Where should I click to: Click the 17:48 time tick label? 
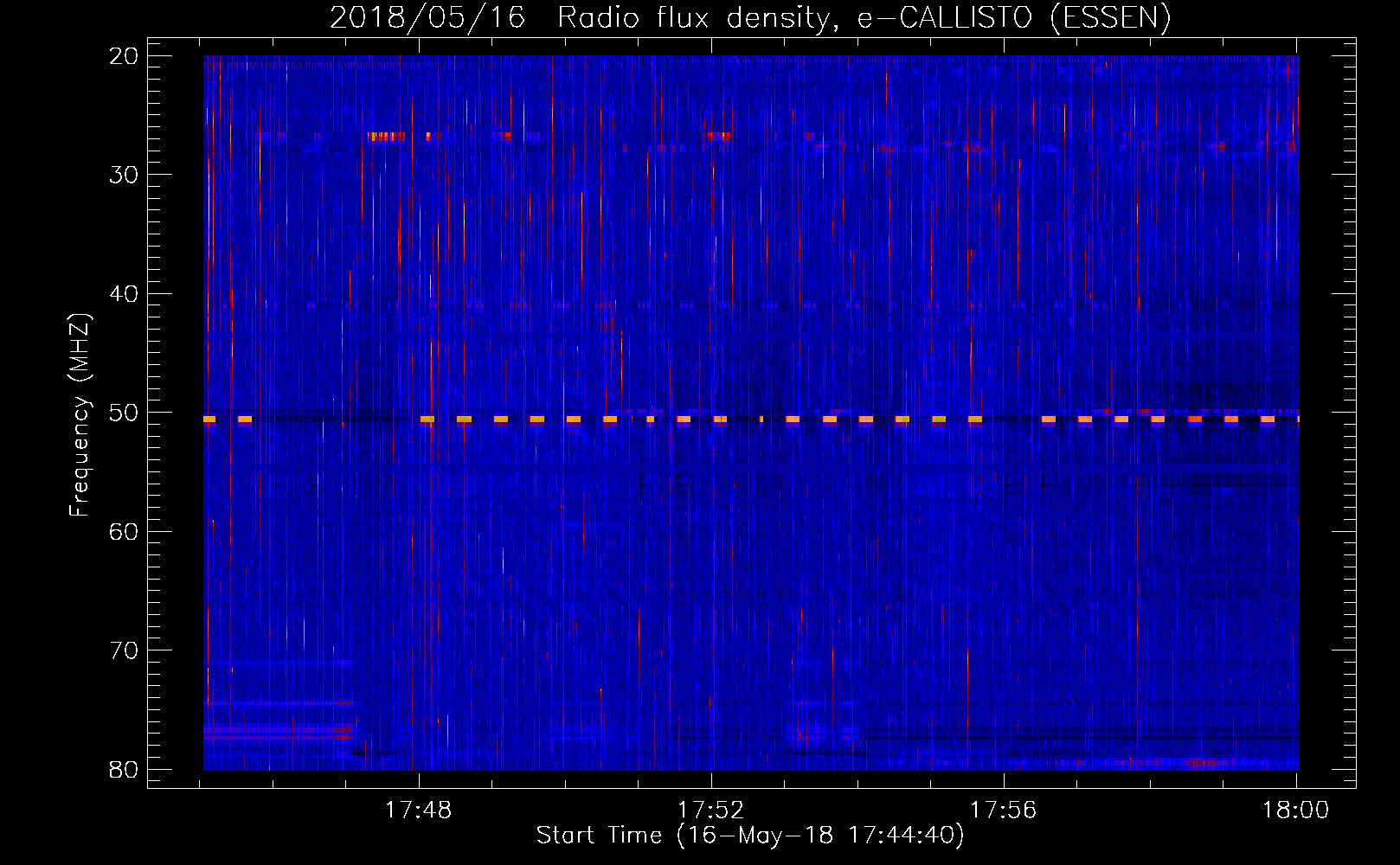[x=419, y=811]
